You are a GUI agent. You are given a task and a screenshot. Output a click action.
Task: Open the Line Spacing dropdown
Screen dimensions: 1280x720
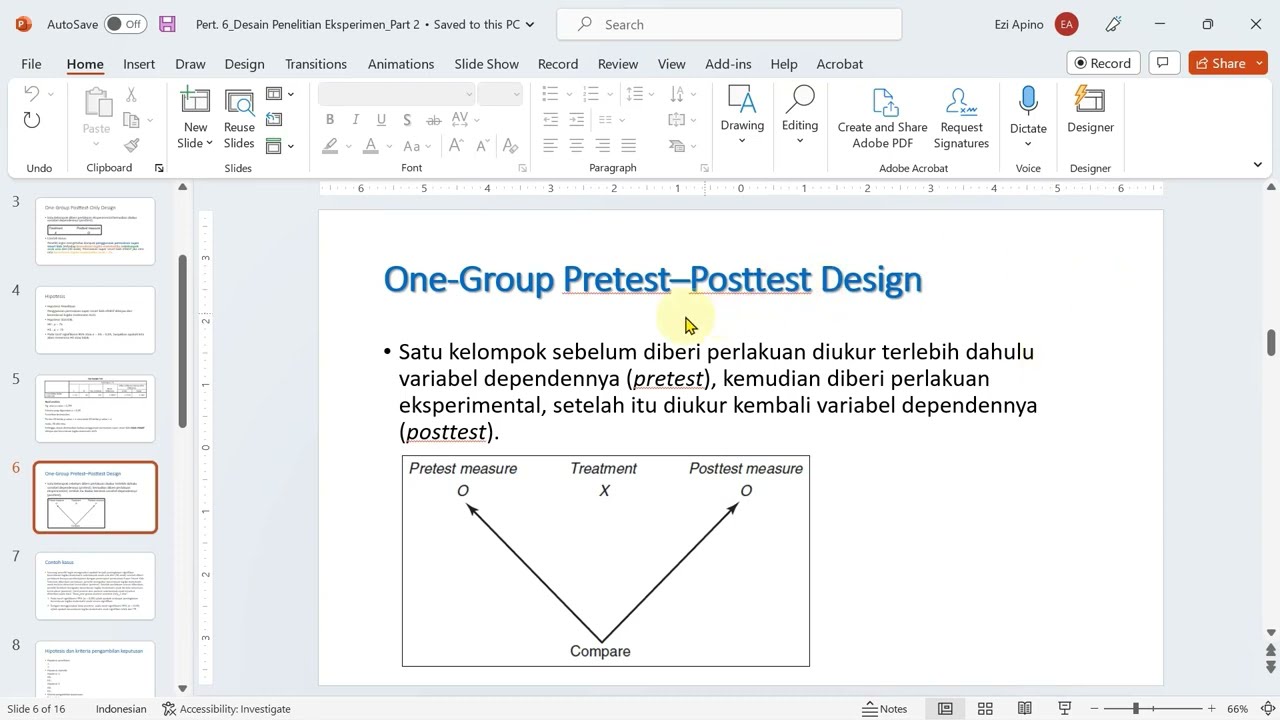point(641,94)
